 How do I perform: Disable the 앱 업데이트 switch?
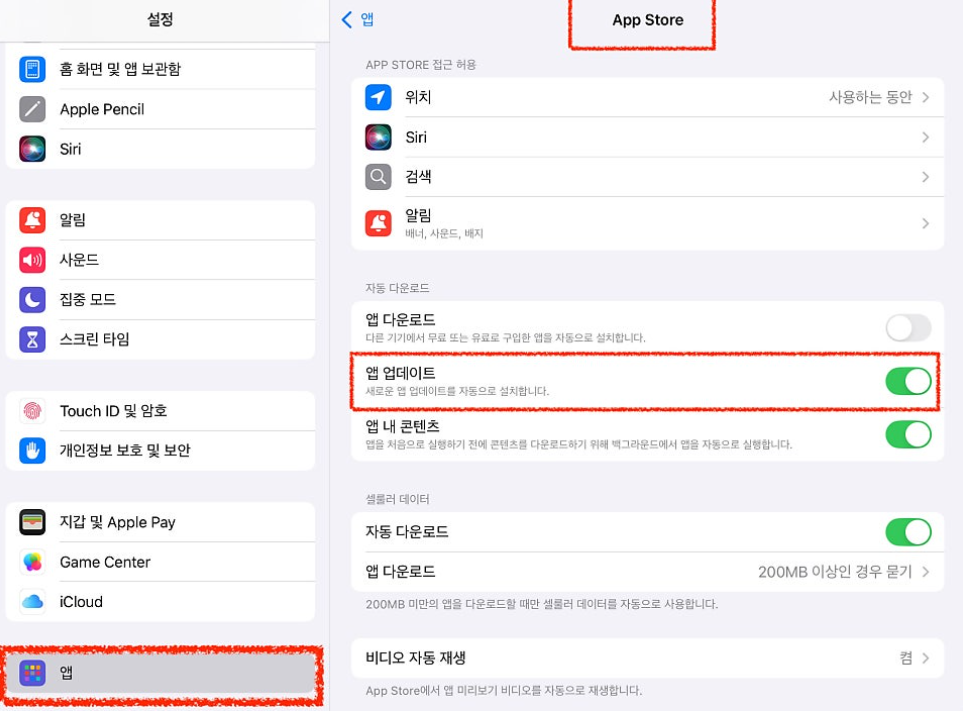click(x=908, y=381)
